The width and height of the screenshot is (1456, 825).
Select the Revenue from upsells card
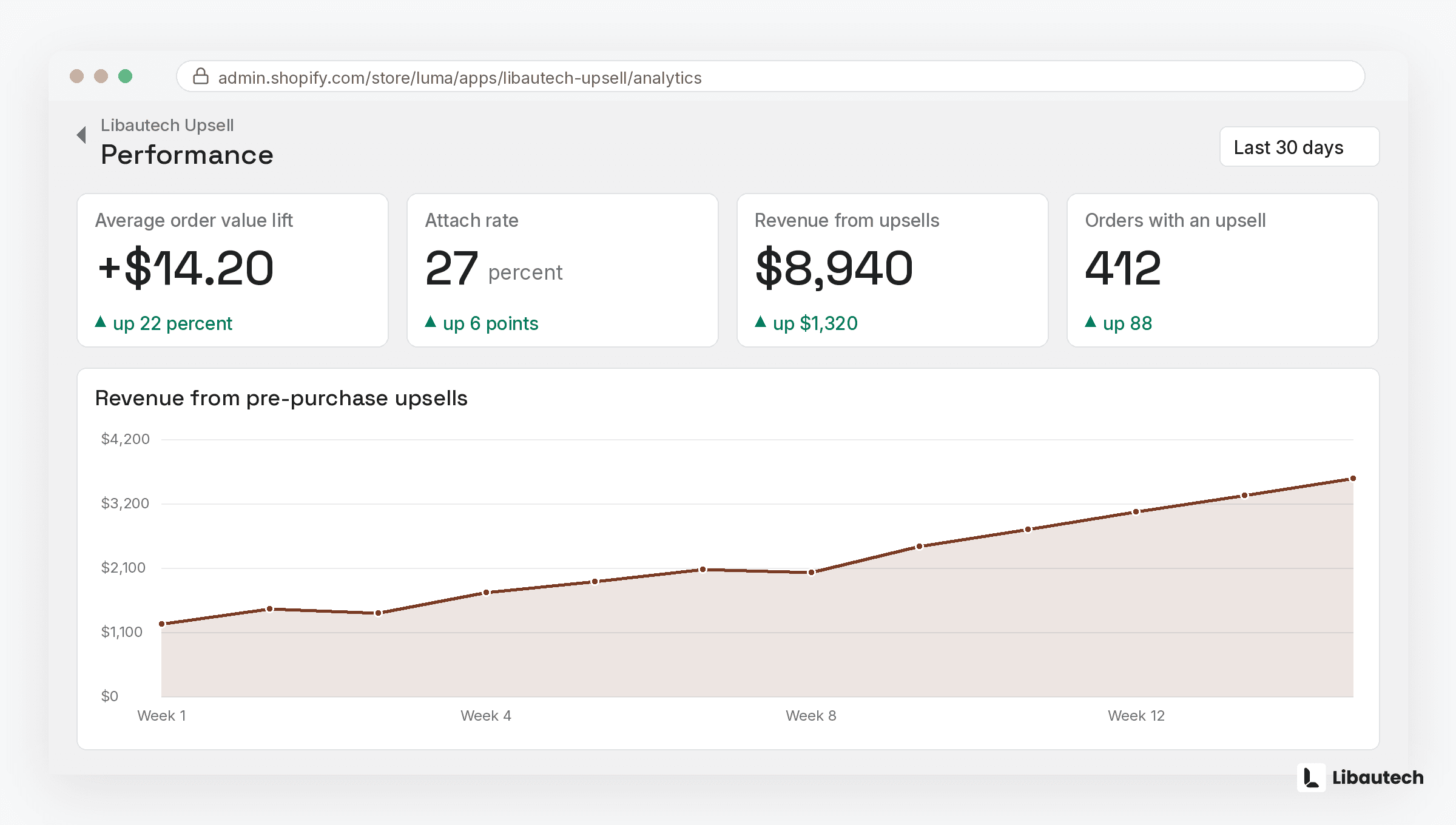pos(893,271)
